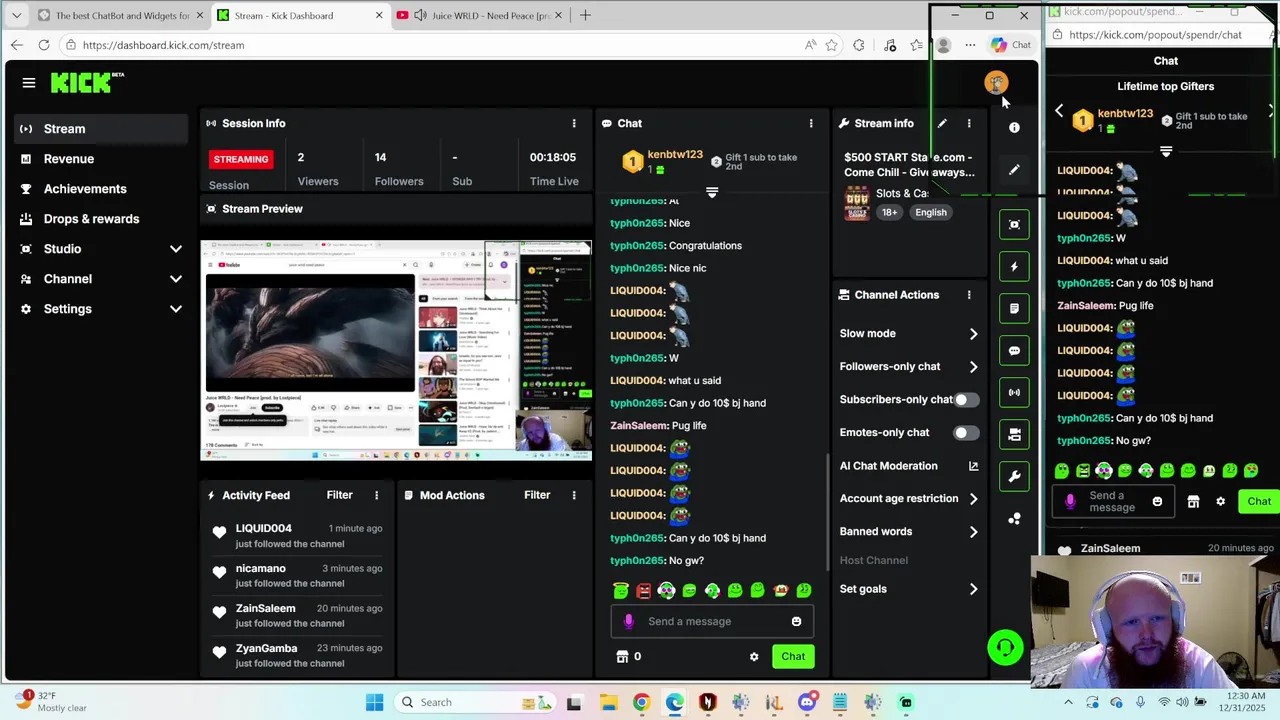Viewport: 1280px width, 720px height.
Task: Open the profile avatar menu
Action: (996, 83)
